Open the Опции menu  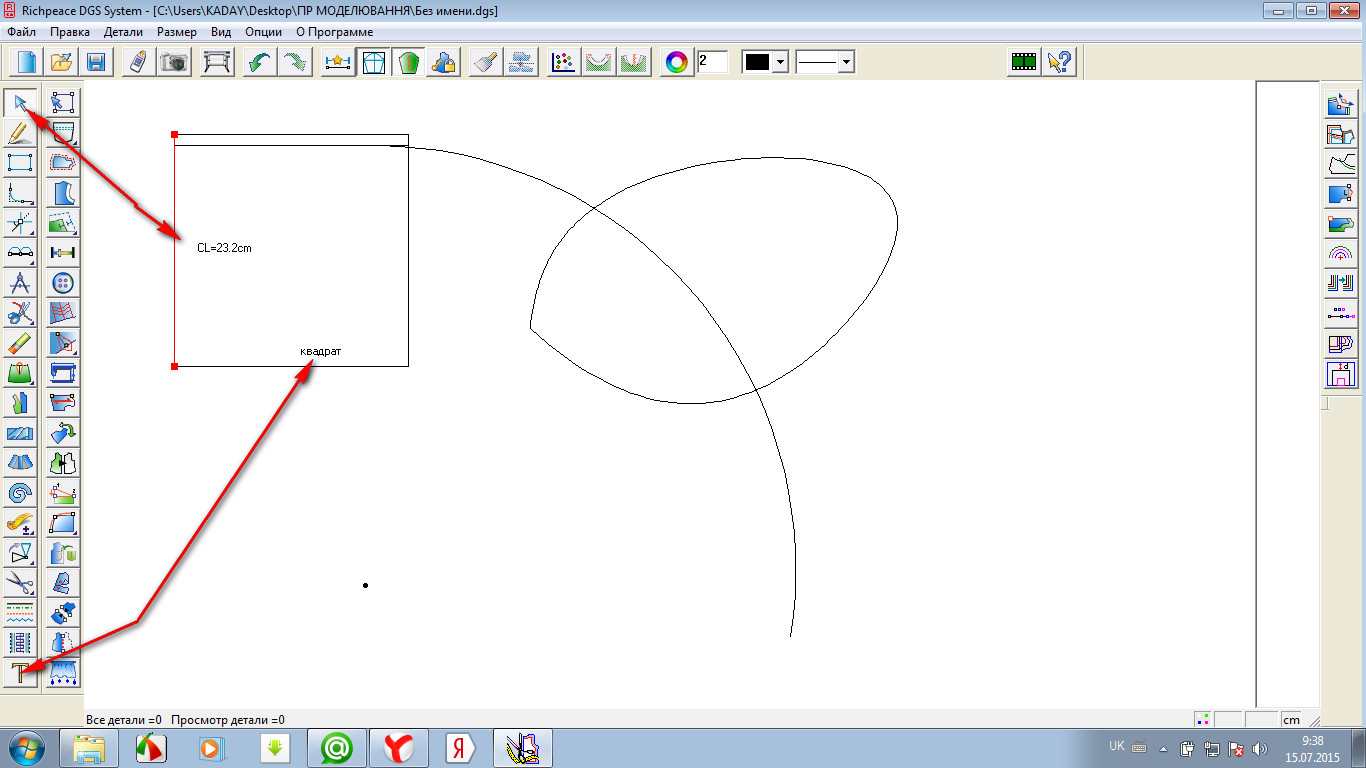(x=263, y=32)
